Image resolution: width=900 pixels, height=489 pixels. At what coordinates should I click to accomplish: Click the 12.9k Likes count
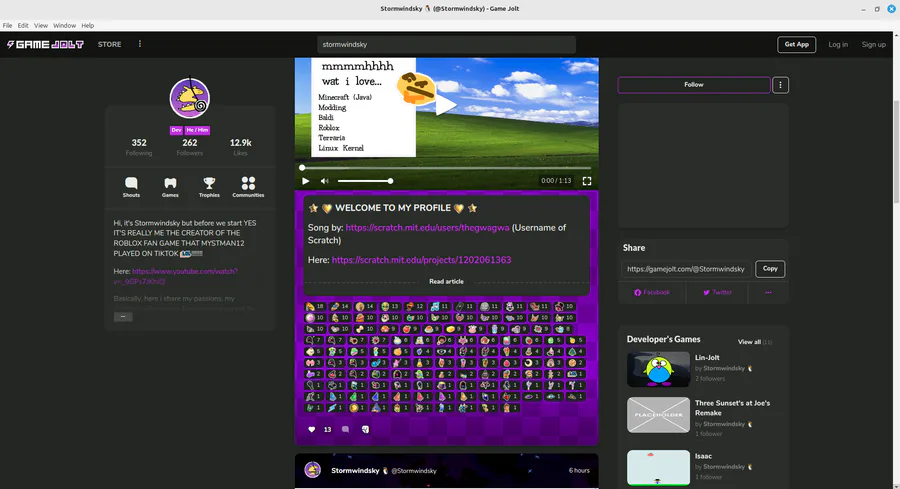coord(240,147)
